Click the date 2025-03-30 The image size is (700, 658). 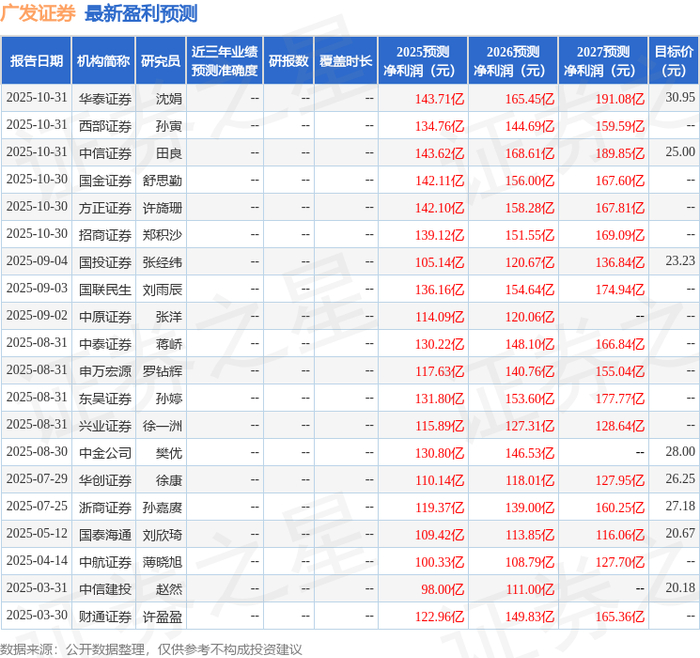[37, 614]
